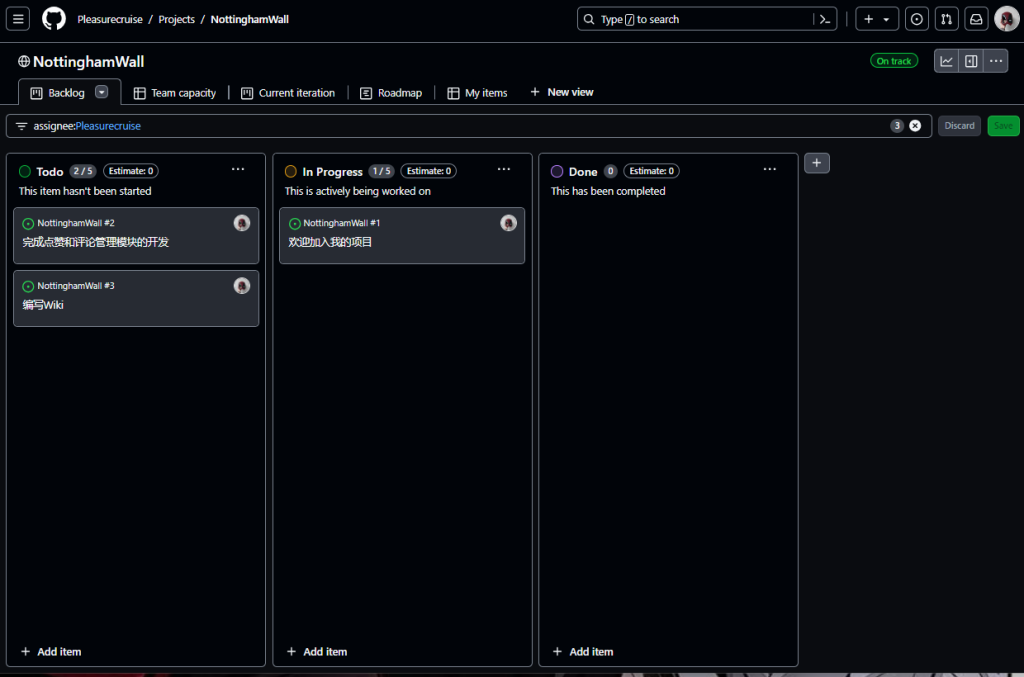1024x677 pixels.
Task: Open Projects breadcrumb link
Action: 176,20
